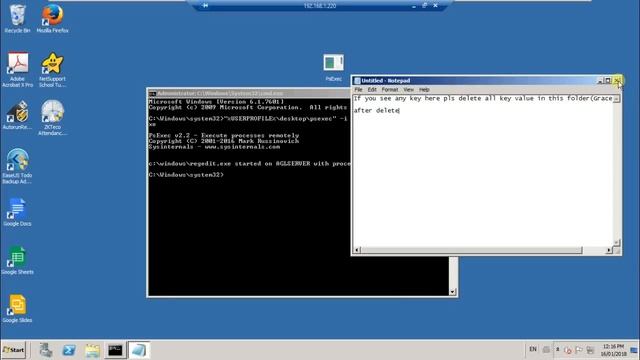Select the Google Docs desktop shortcut

pos(17,212)
